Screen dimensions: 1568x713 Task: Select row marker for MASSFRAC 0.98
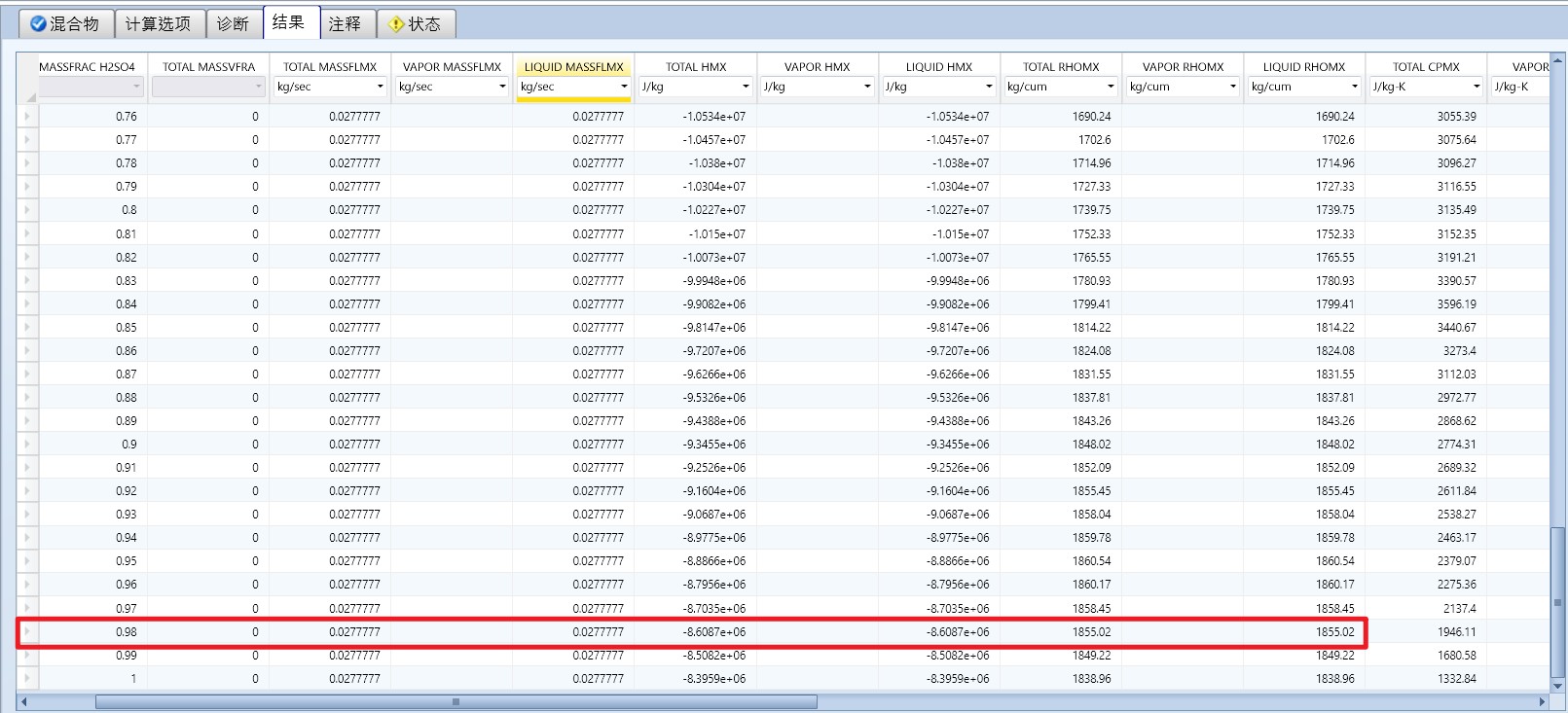pyautogui.click(x=27, y=631)
